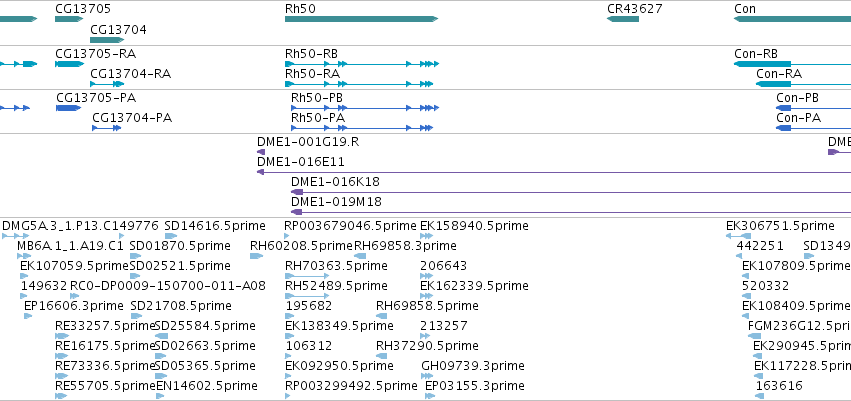
Task: Click the RH60208.5prime EST label
Action: point(301,246)
